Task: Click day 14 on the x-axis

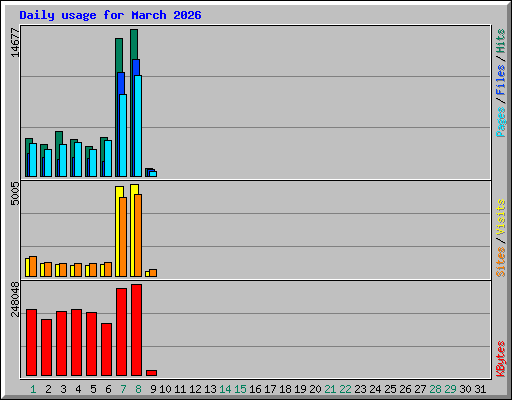Action: (225, 389)
